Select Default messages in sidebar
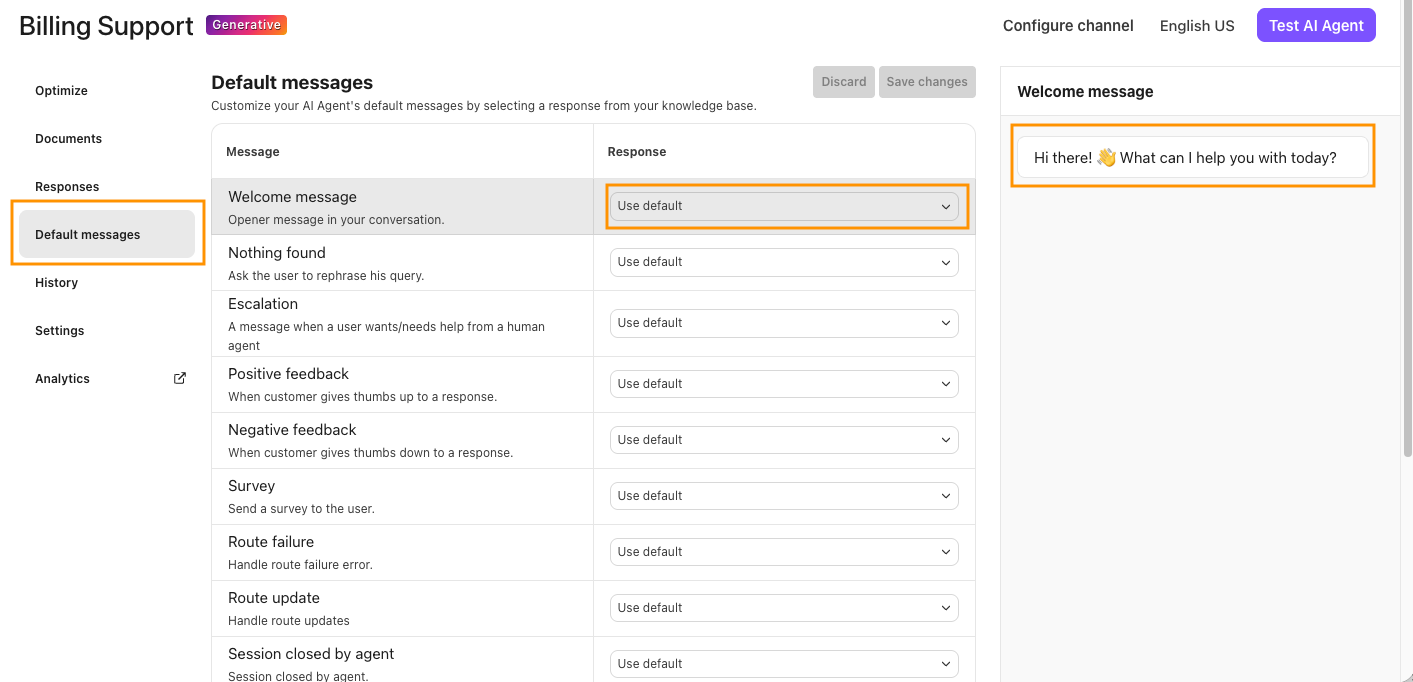Screen dimensions: 1413x682 pos(107,235)
